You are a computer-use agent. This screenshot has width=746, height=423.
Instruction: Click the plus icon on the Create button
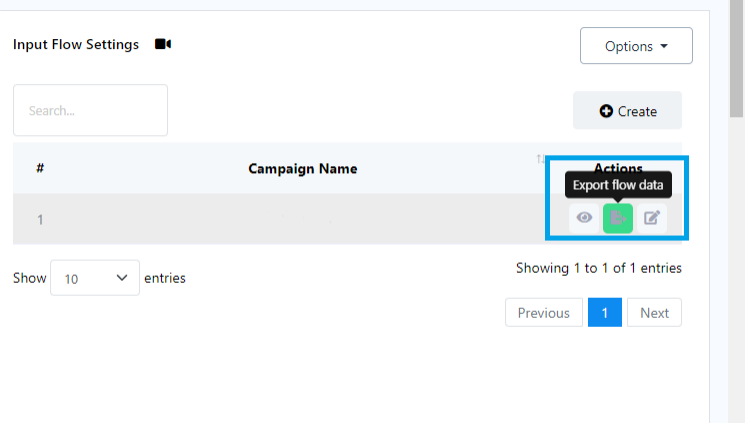[x=606, y=111]
